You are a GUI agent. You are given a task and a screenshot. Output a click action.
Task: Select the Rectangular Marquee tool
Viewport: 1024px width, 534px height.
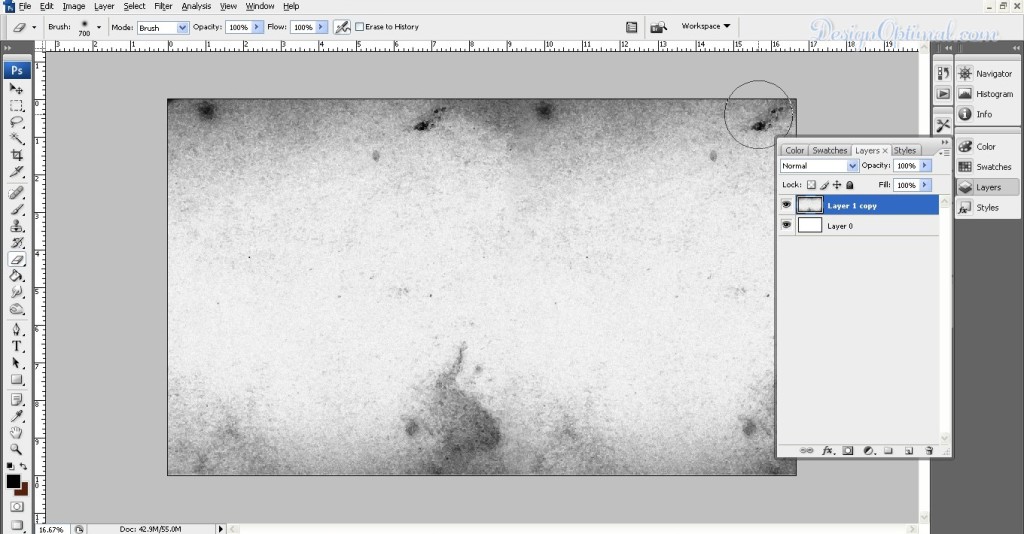16,106
